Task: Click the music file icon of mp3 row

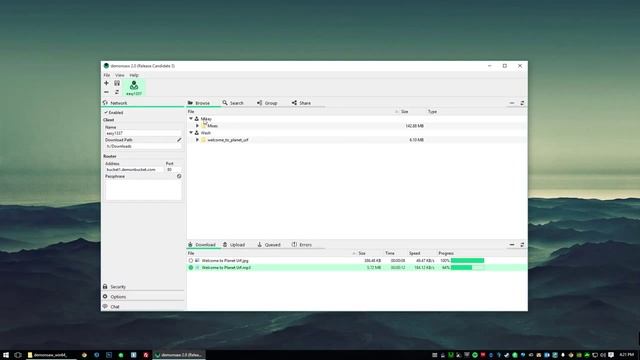Action: pos(197,268)
